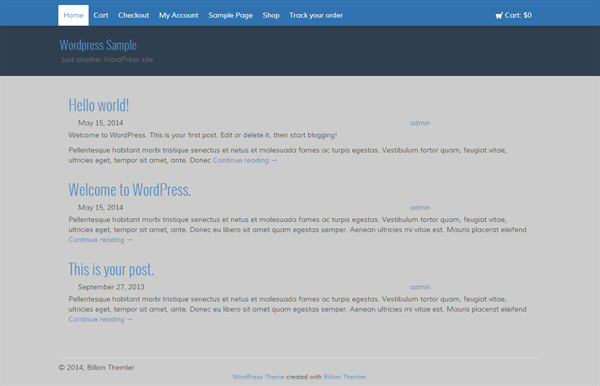The width and height of the screenshot is (600, 386).
Task: Click the © 2014, Billion Themler copyright text
Action: 96,367
